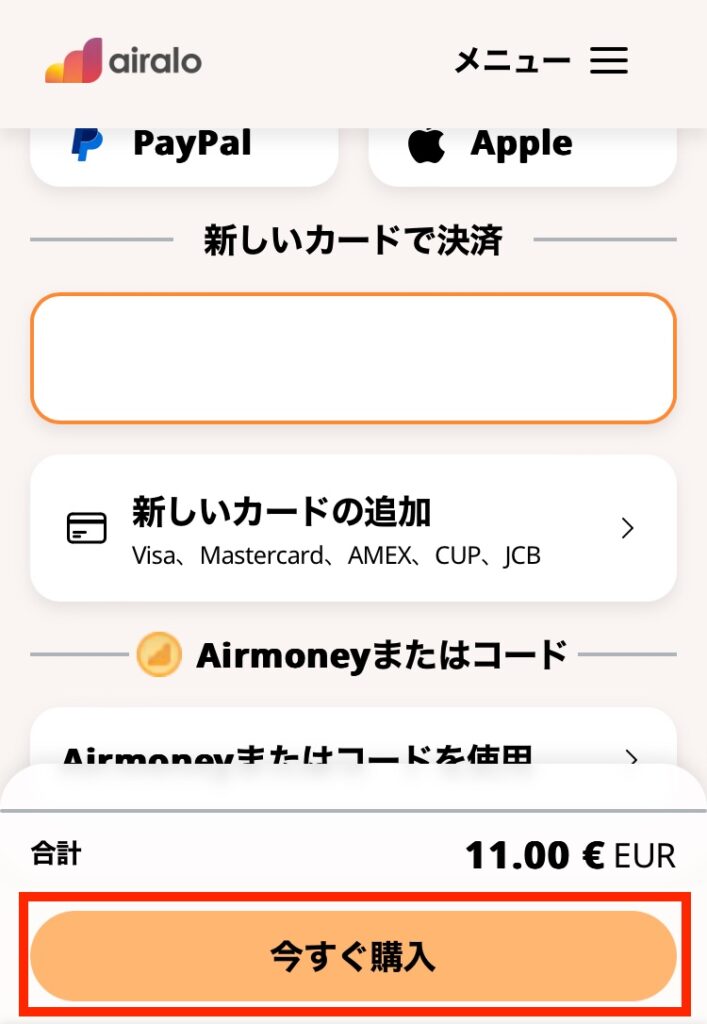
Task: Open the hamburger menu icon
Action: pyautogui.click(x=609, y=61)
